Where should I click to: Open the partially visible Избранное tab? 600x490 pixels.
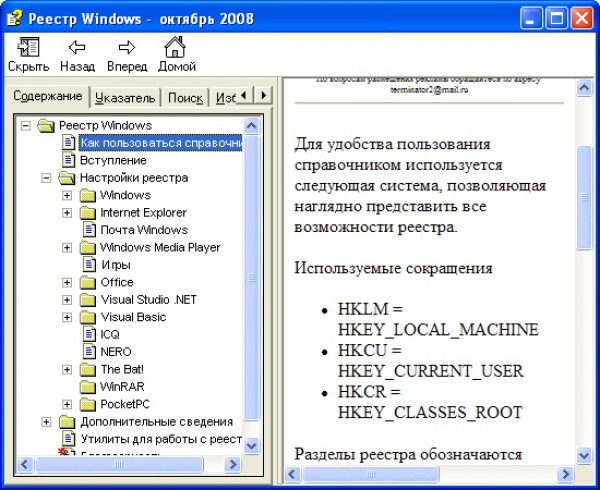tap(225, 98)
